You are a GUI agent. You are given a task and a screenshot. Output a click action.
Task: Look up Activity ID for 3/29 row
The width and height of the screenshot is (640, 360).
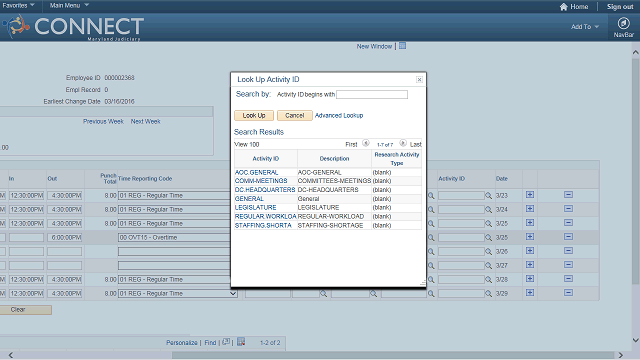488,294
